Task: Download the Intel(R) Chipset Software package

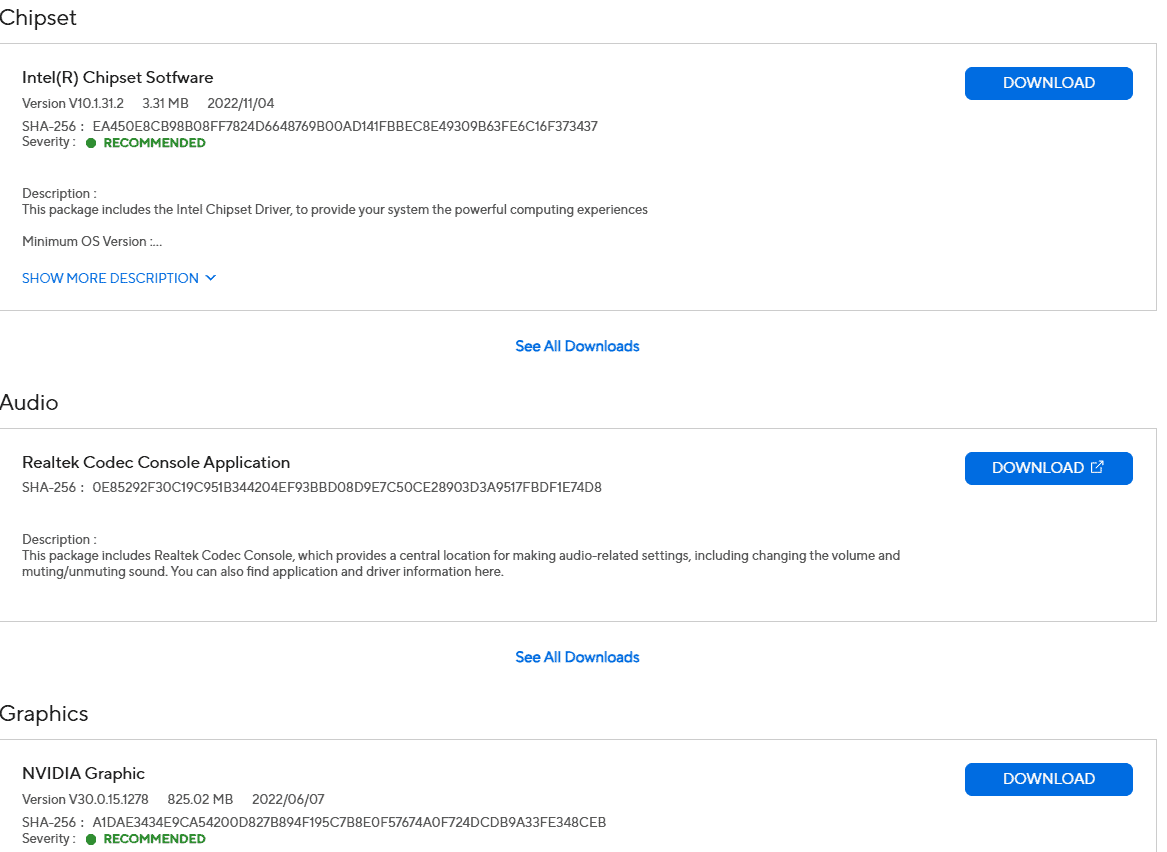Action: [1048, 83]
